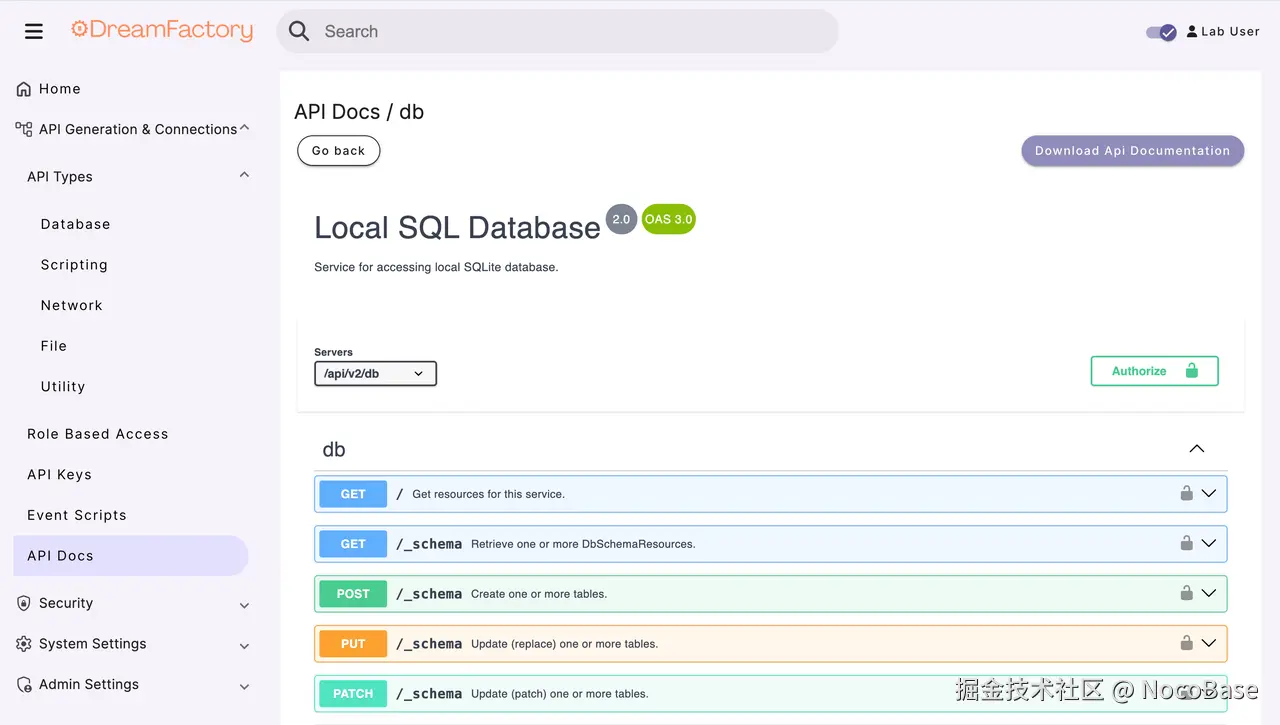
Task: Expand the Admin Settings section chevron
Action: [245, 687]
